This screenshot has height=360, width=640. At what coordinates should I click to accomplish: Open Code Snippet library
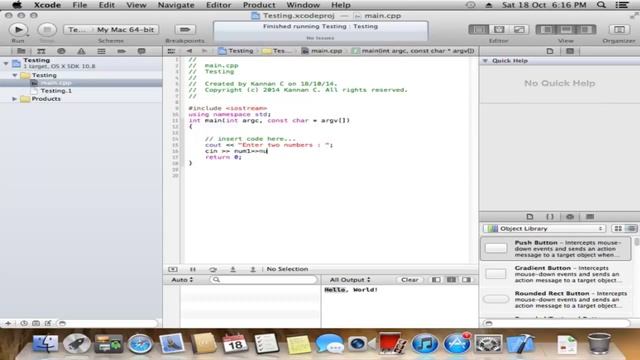click(x=550, y=217)
